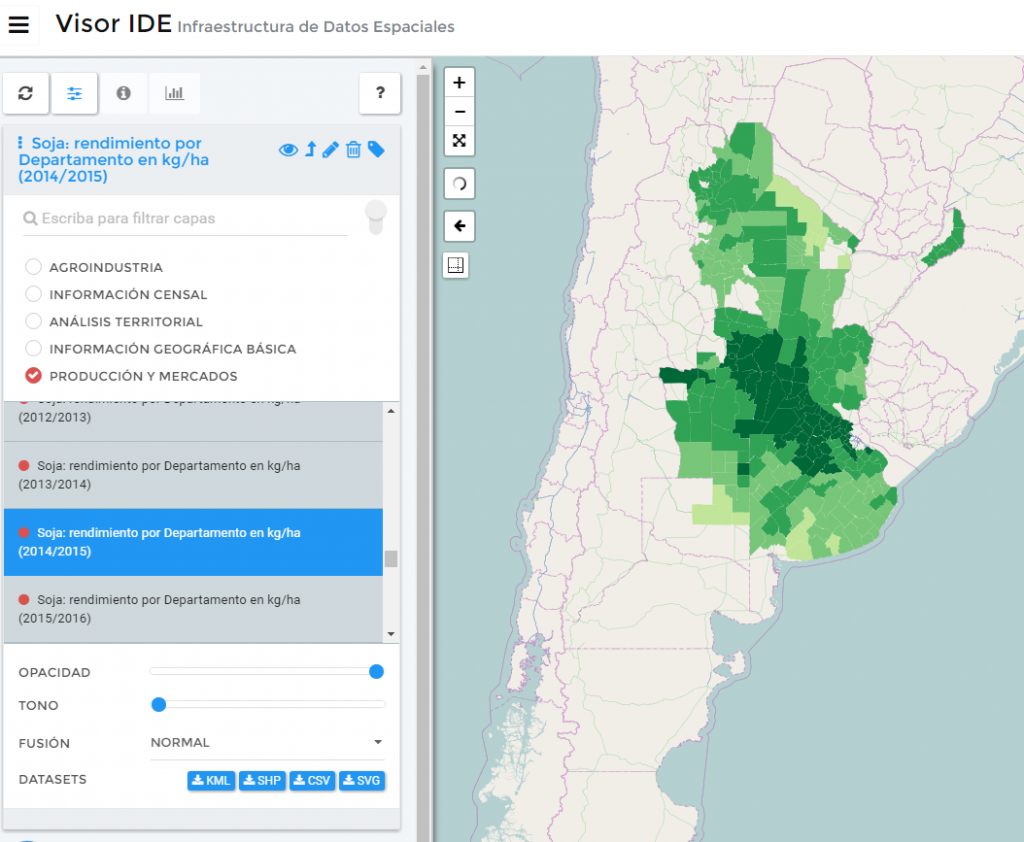Collapse the sidebar with the left arrow button
The width and height of the screenshot is (1024, 842).
[458, 226]
